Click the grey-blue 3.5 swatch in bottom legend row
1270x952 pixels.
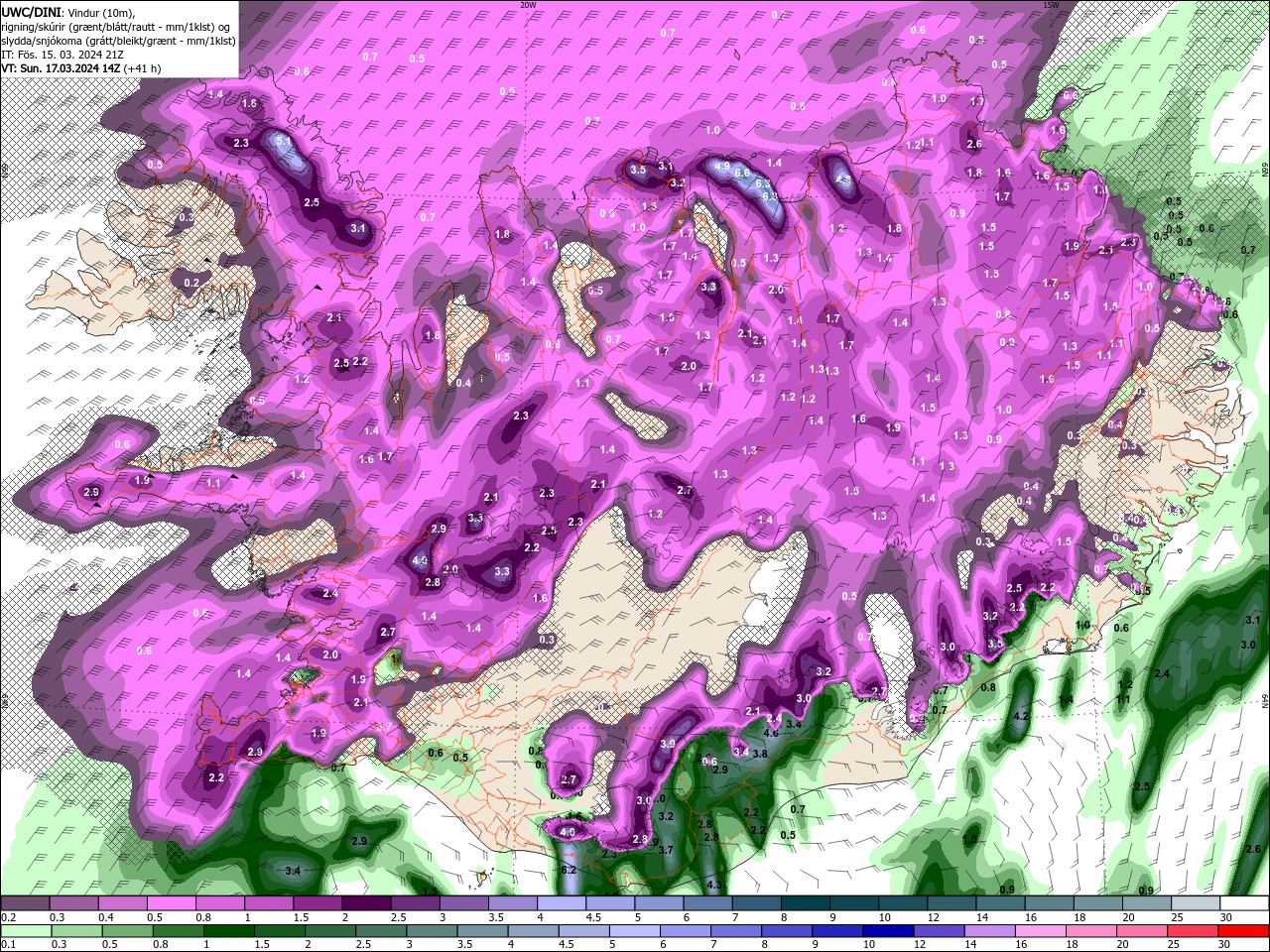pyautogui.click(x=482, y=931)
